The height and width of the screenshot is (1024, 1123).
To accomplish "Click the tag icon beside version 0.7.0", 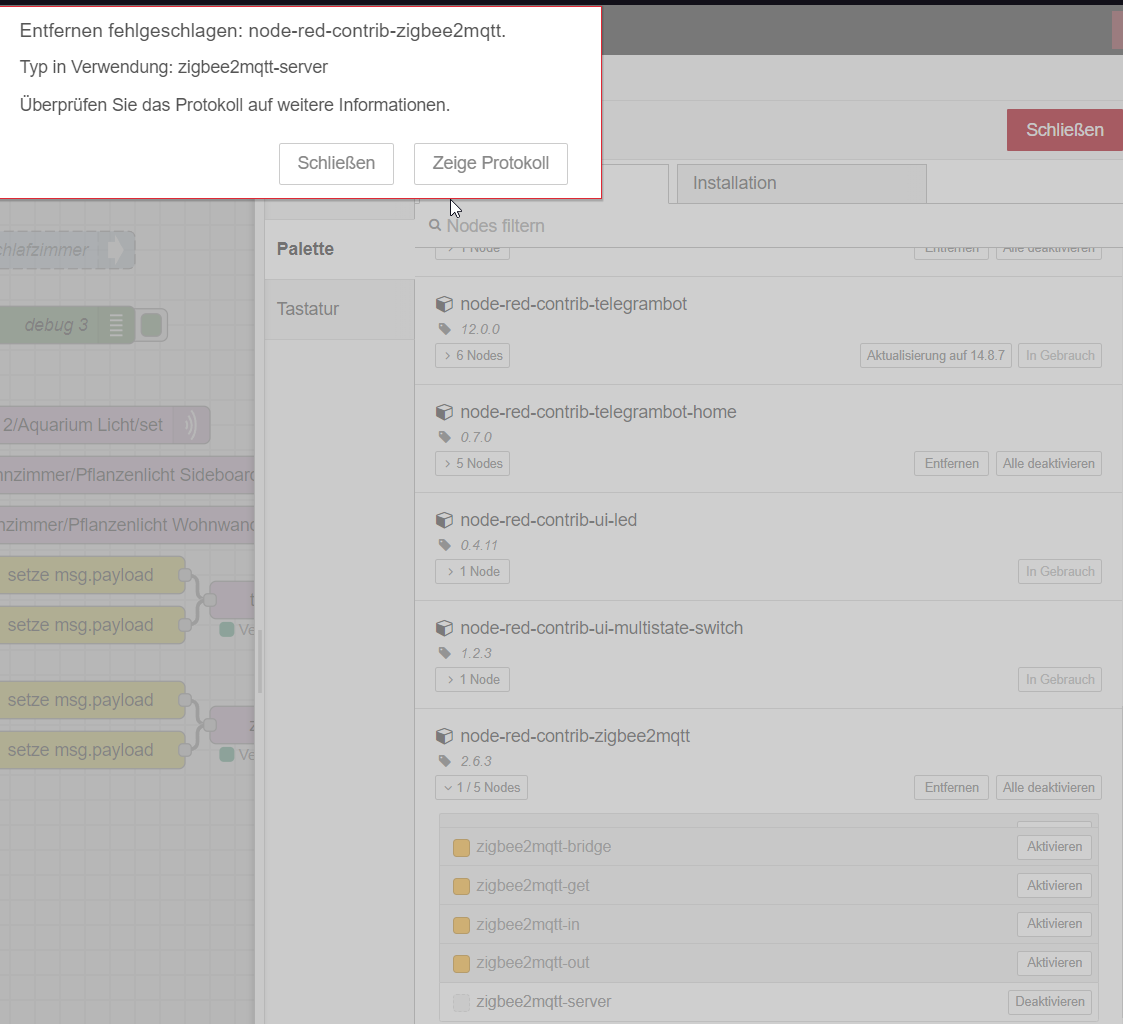I will [x=445, y=438].
